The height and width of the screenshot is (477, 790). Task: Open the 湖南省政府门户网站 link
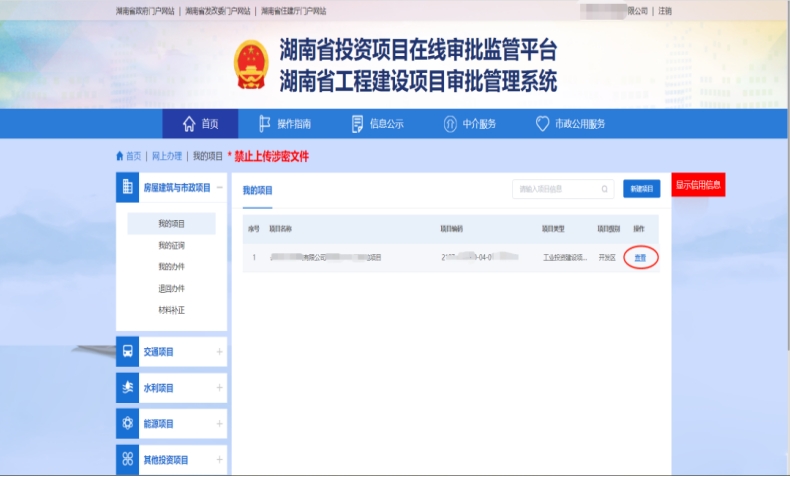coord(145,11)
